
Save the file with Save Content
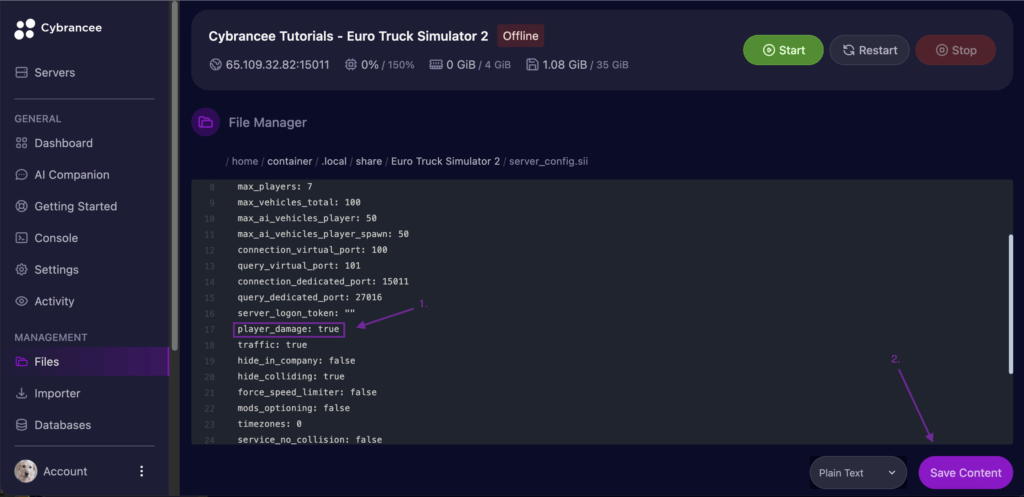click(x=965, y=473)
